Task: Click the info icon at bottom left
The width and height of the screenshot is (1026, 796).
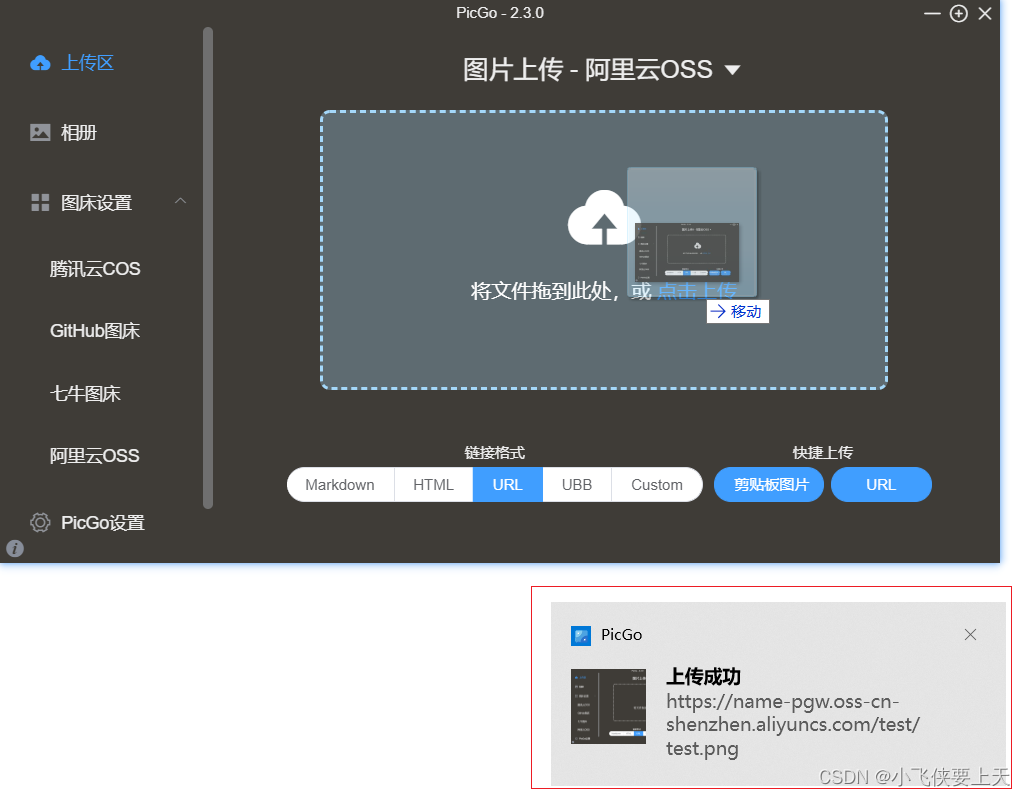Action: click(x=14, y=549)
